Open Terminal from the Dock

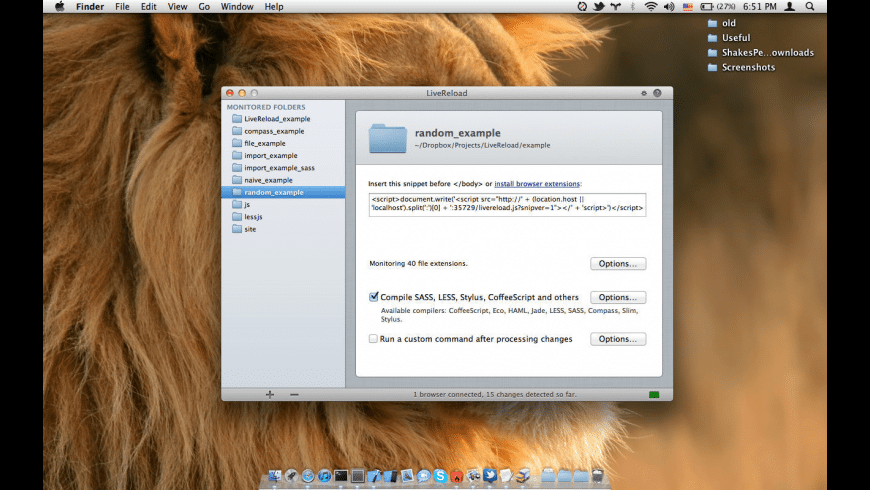tap(341, 476)
